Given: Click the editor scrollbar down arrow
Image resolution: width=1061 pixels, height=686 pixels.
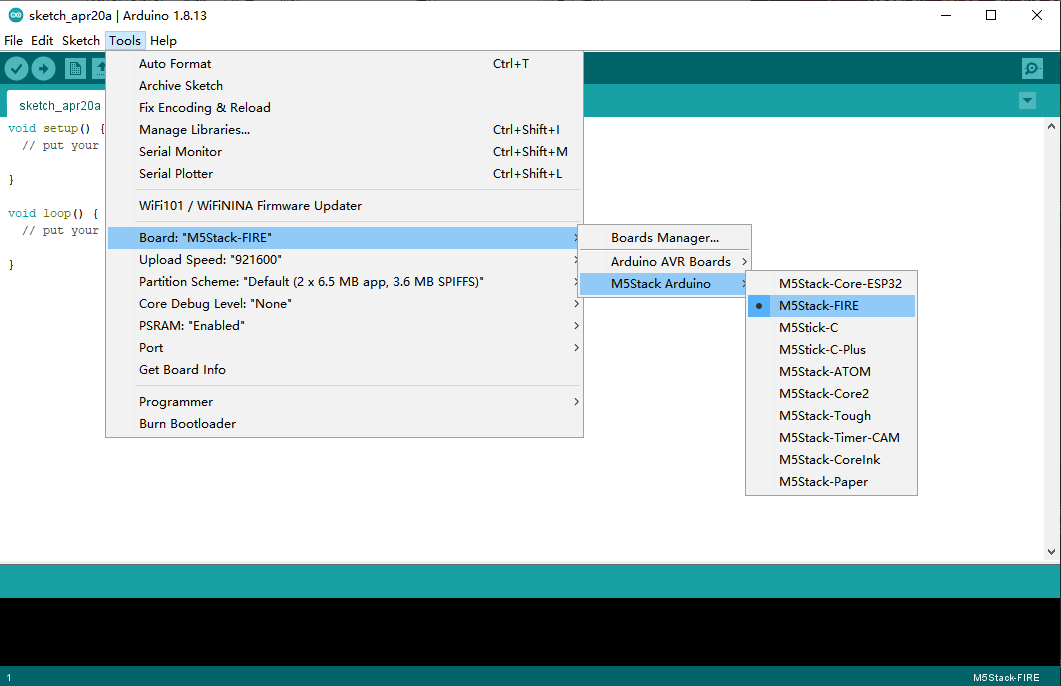Looking at the screenshot, I should [1051, 551].
